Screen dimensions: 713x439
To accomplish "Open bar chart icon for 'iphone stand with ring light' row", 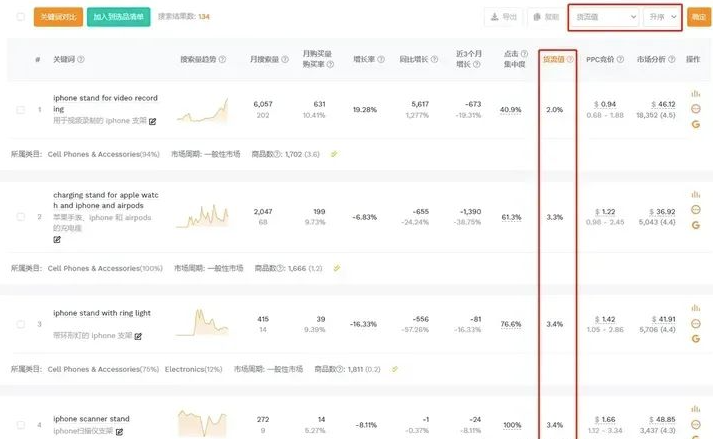I will click(x=695, y=308).
